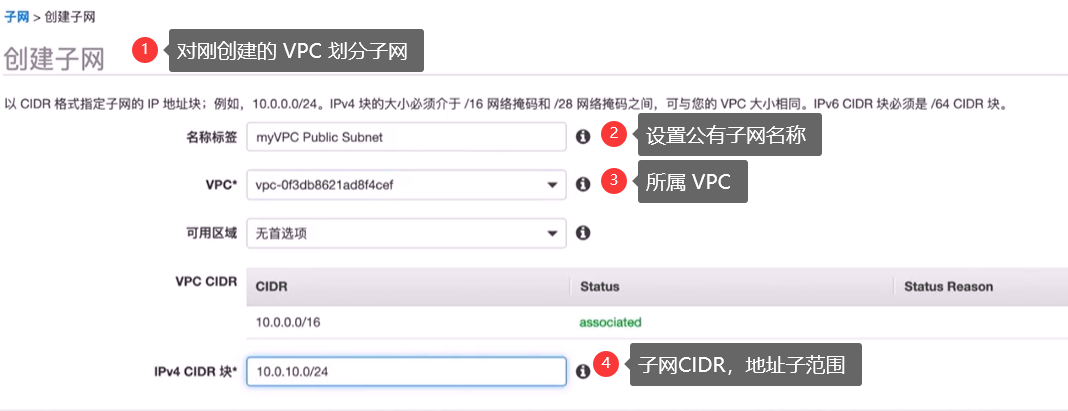
Task: Click info icon beside VPC dropdown
Action: (x=583, y=185)
